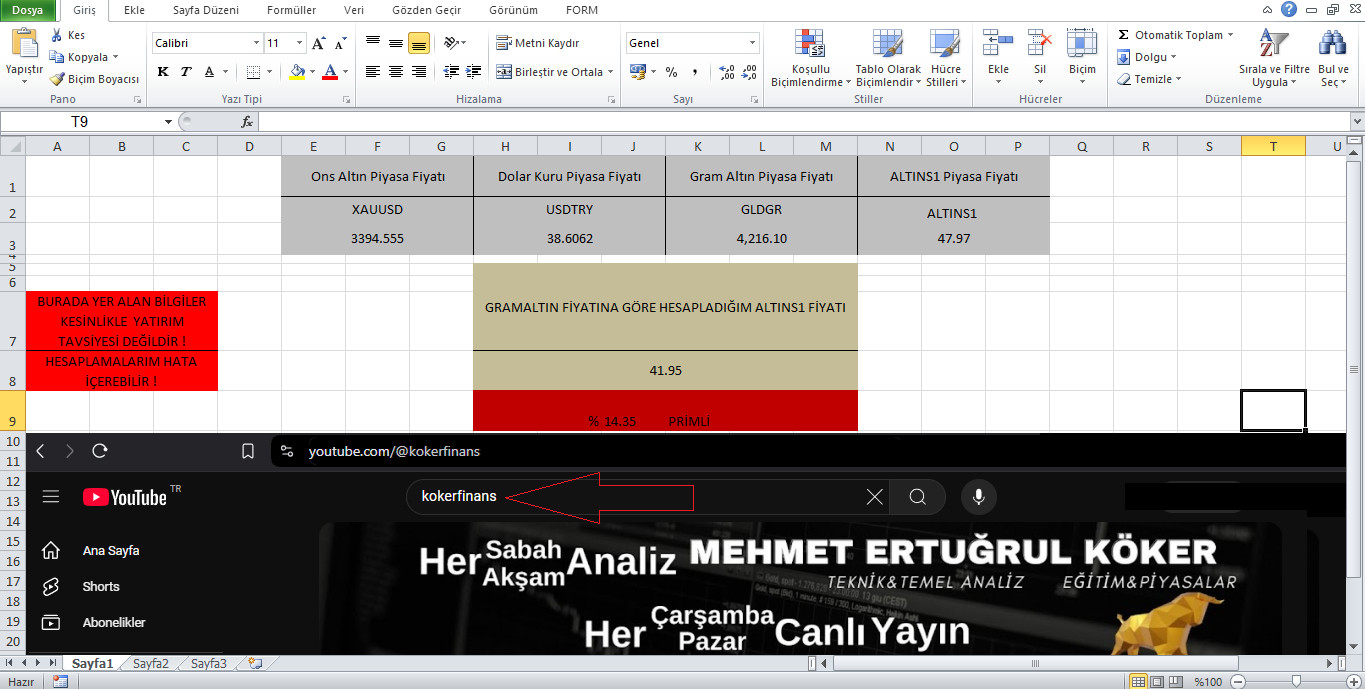This screenshot has width=1365, height=689.
Task: Click the Dolgu fill button
Action: click(x=1147, y=57)
